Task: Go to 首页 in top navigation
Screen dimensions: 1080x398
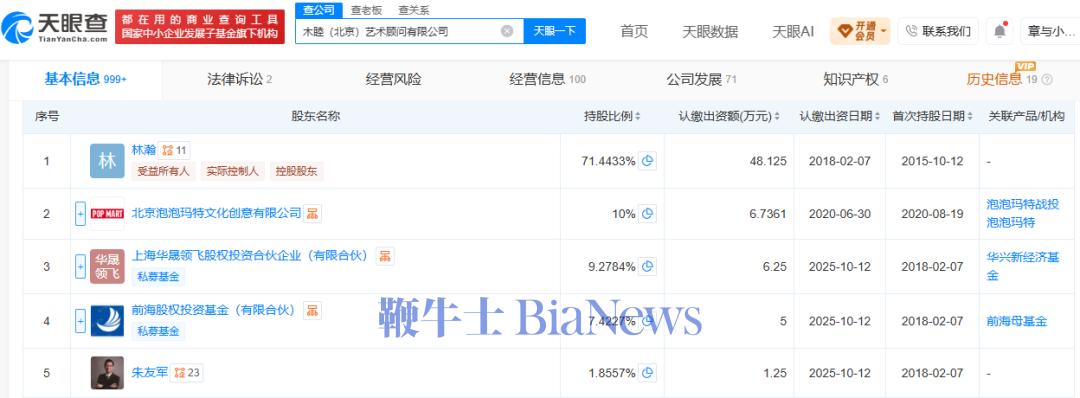Action: pos(634,32)
